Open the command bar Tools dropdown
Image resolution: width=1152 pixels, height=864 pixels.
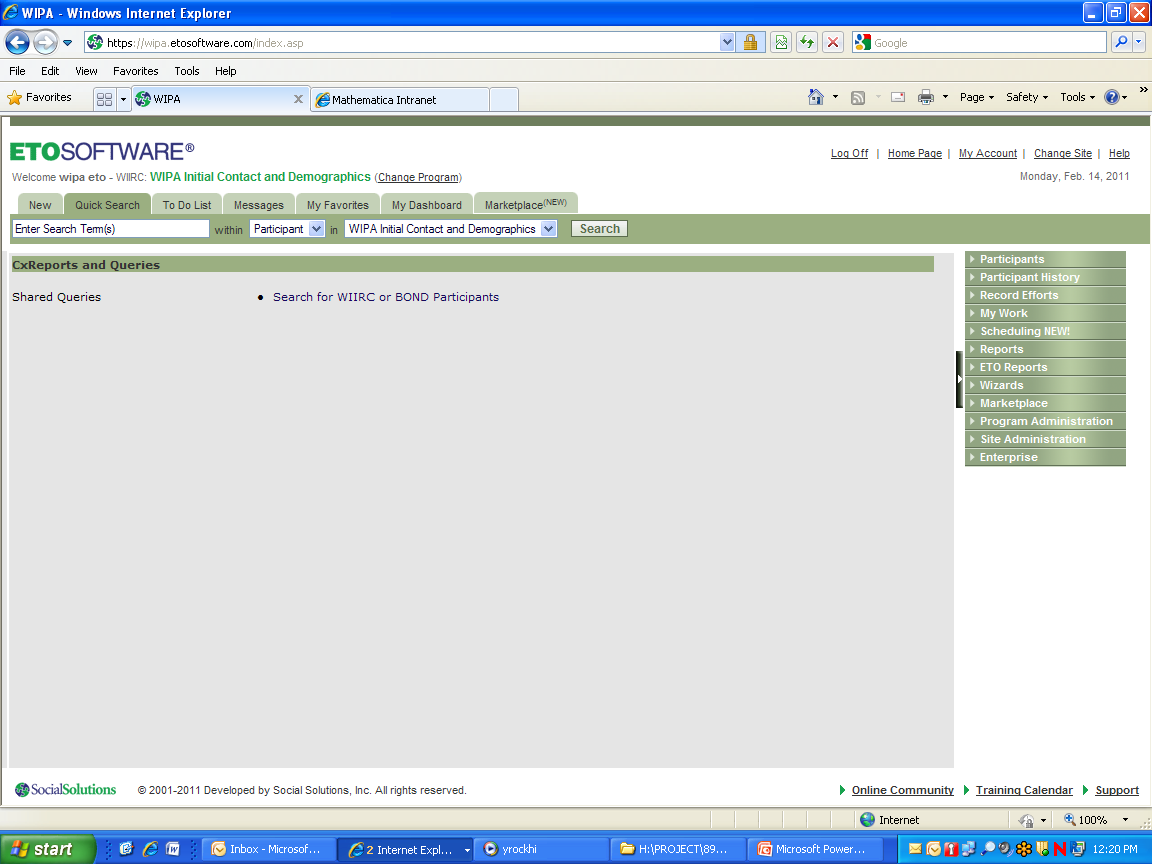pyautogui.click(x=1077, y=97)
